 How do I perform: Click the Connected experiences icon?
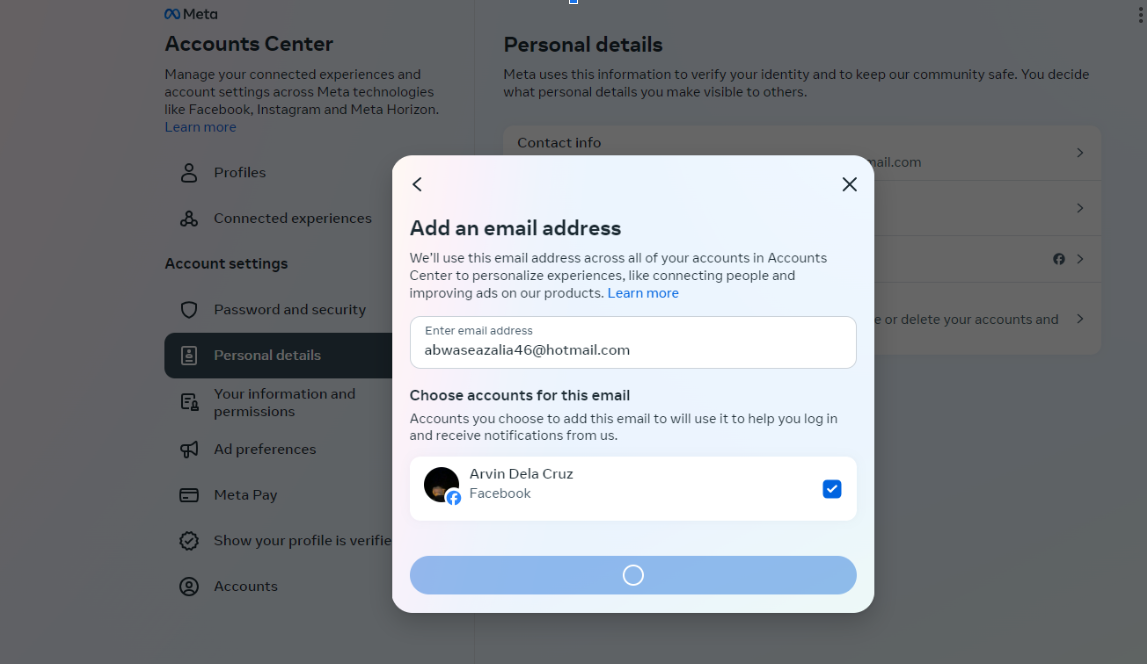(x=189, y=219)
